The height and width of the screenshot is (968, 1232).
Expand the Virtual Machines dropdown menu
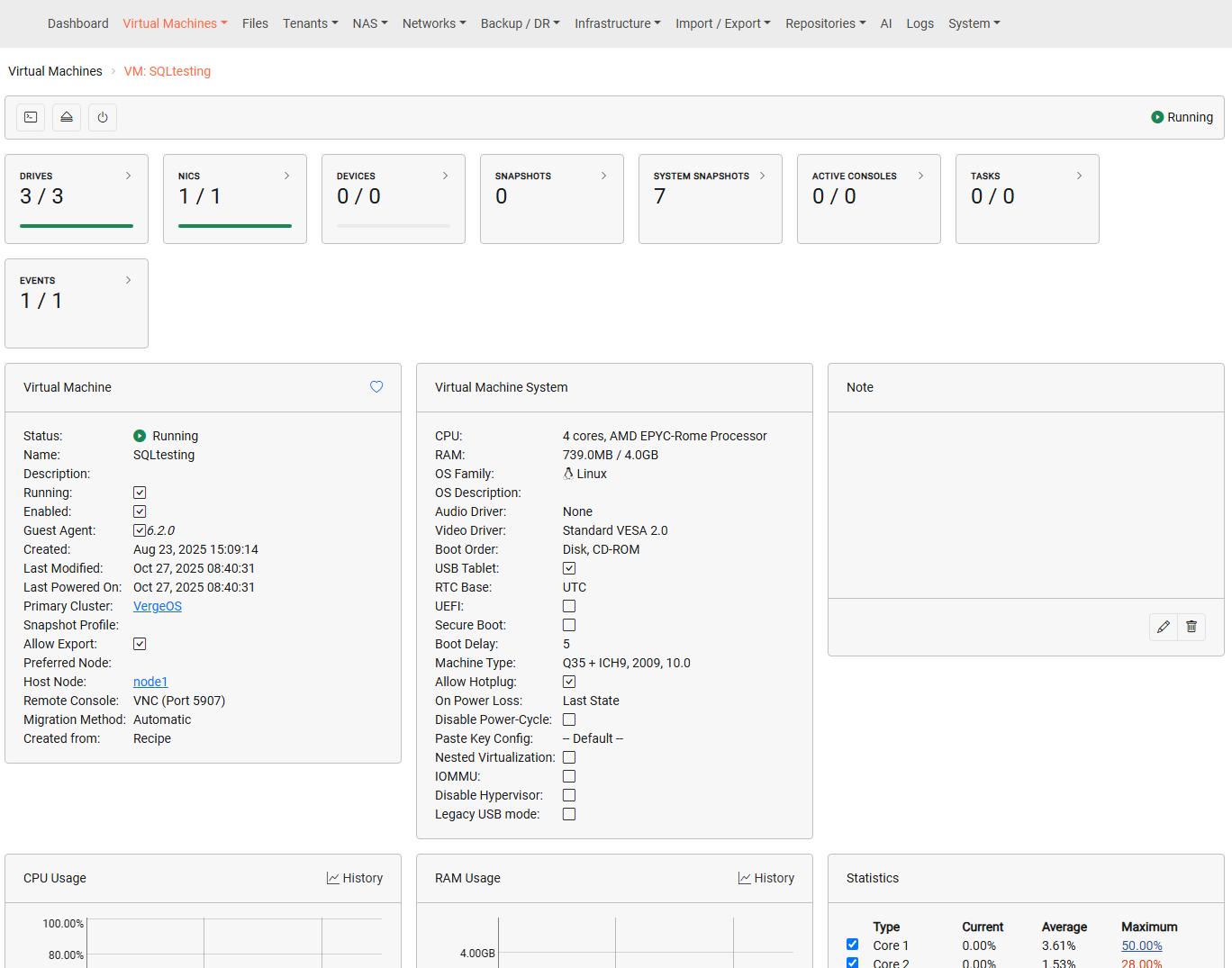175,23
